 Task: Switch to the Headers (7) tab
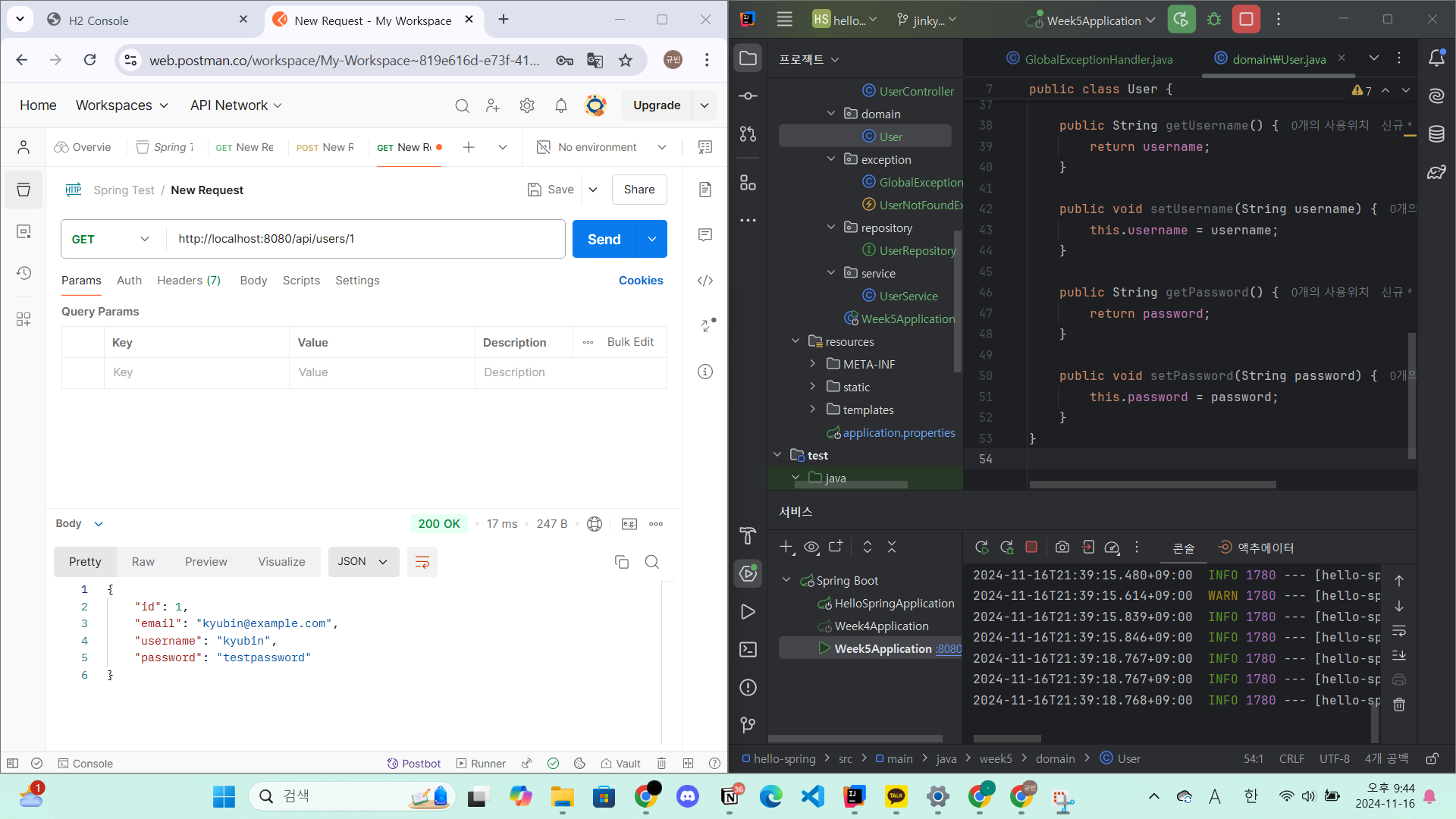pos(189,281)
